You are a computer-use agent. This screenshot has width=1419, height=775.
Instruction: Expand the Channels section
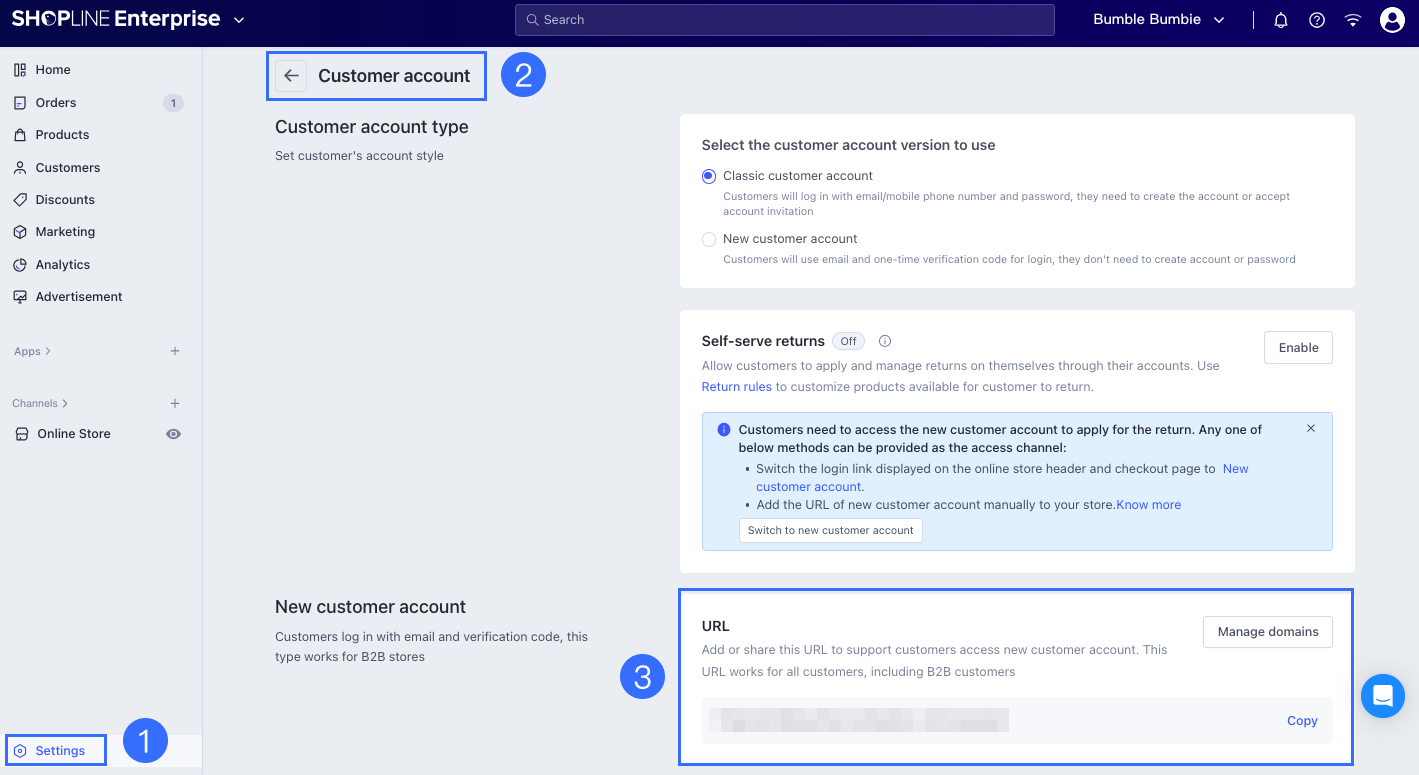click(x=40, y=403)
